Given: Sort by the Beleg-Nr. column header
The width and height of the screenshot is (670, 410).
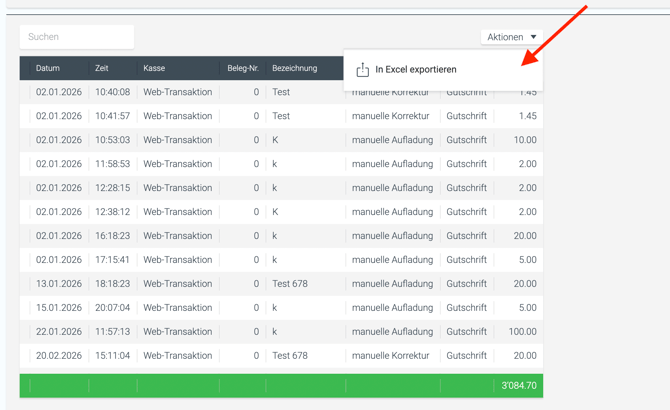Looking at the screenshot, I should coord(243,68).
